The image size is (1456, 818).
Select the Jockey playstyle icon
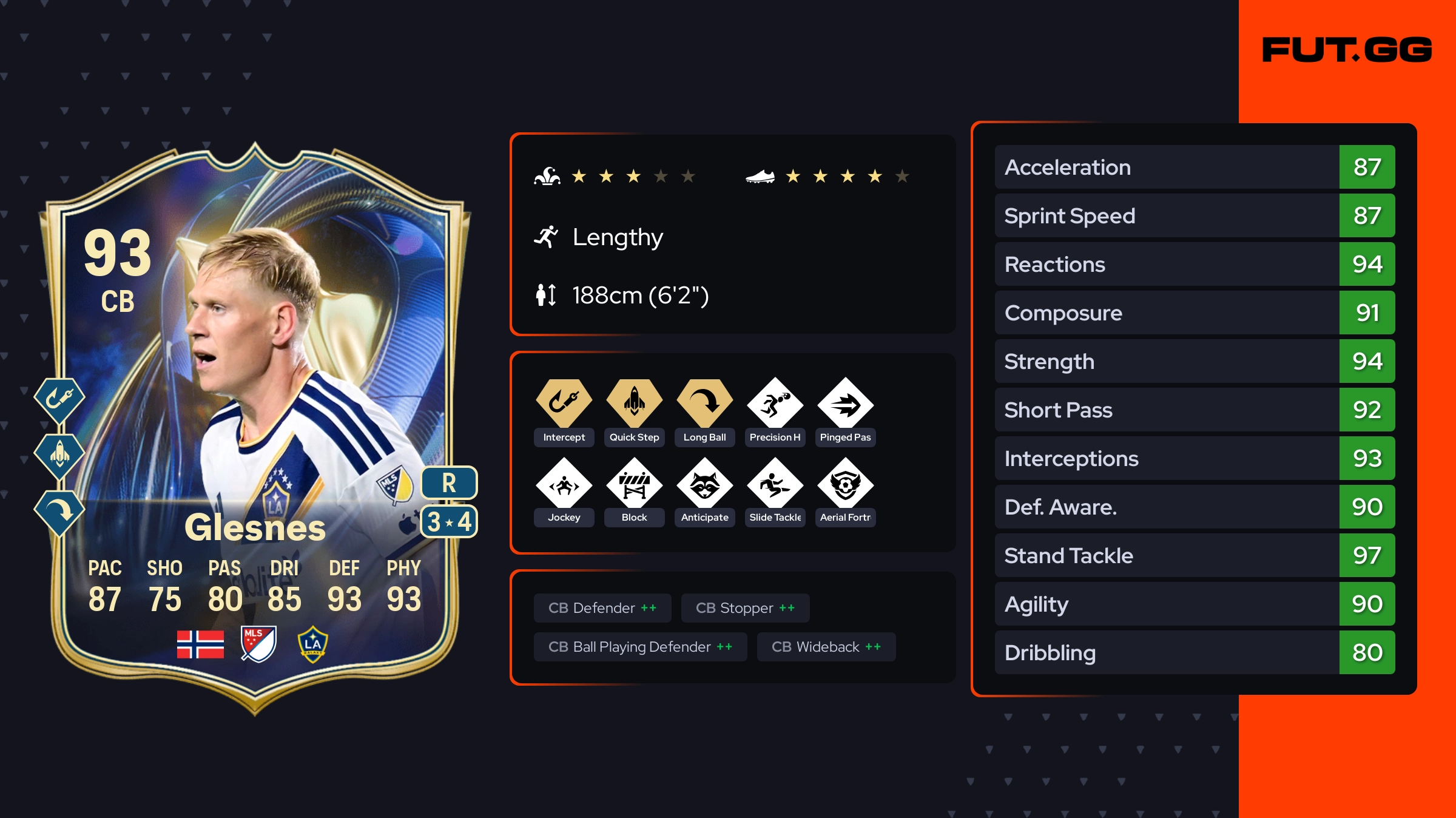(564, 485)
